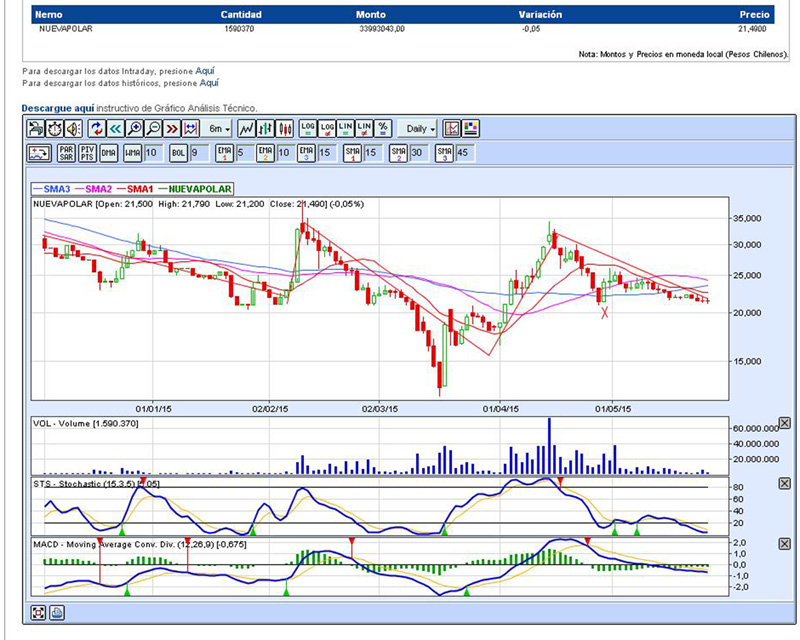Switch to OHLC bar chart style

tap(265, 129)
